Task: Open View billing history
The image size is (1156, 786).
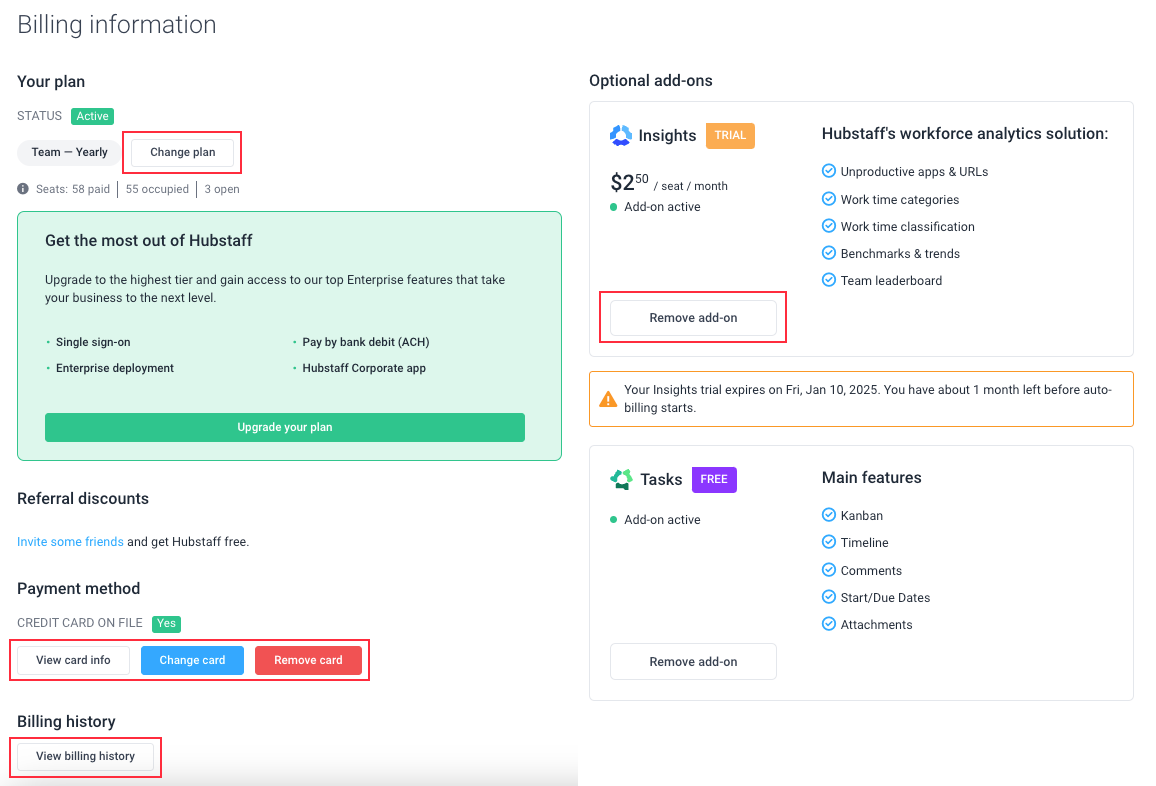Action: pos(86,756)
